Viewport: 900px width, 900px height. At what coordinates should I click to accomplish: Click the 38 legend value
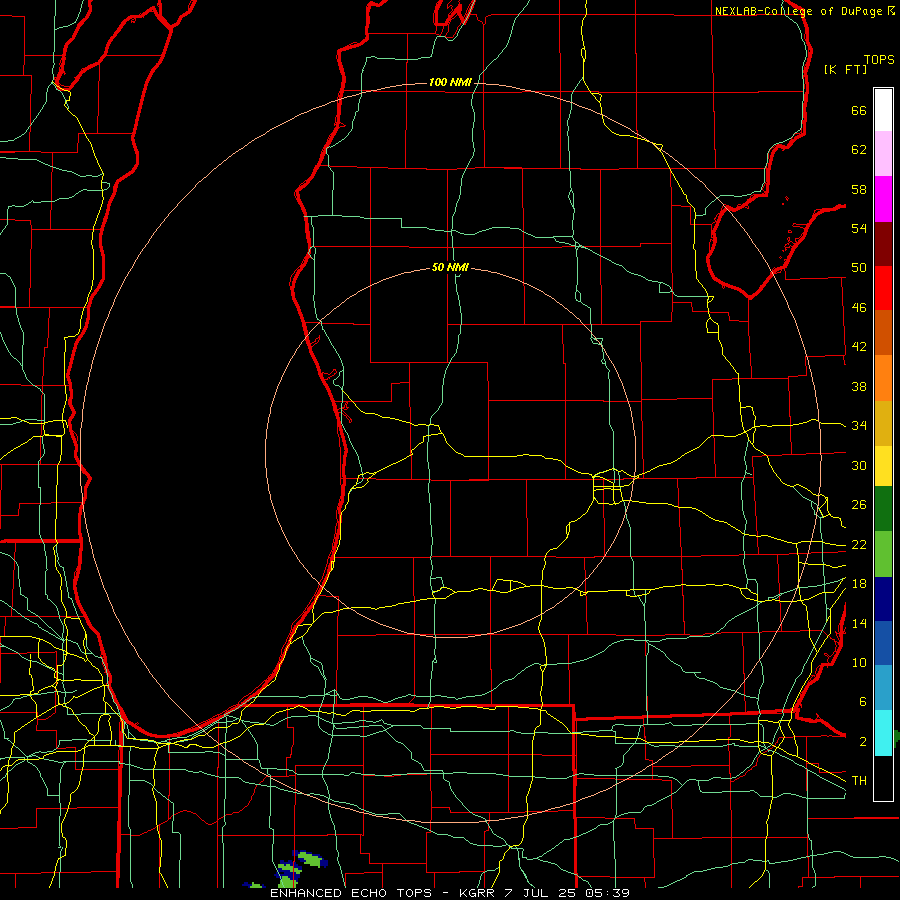coord(859,386)
